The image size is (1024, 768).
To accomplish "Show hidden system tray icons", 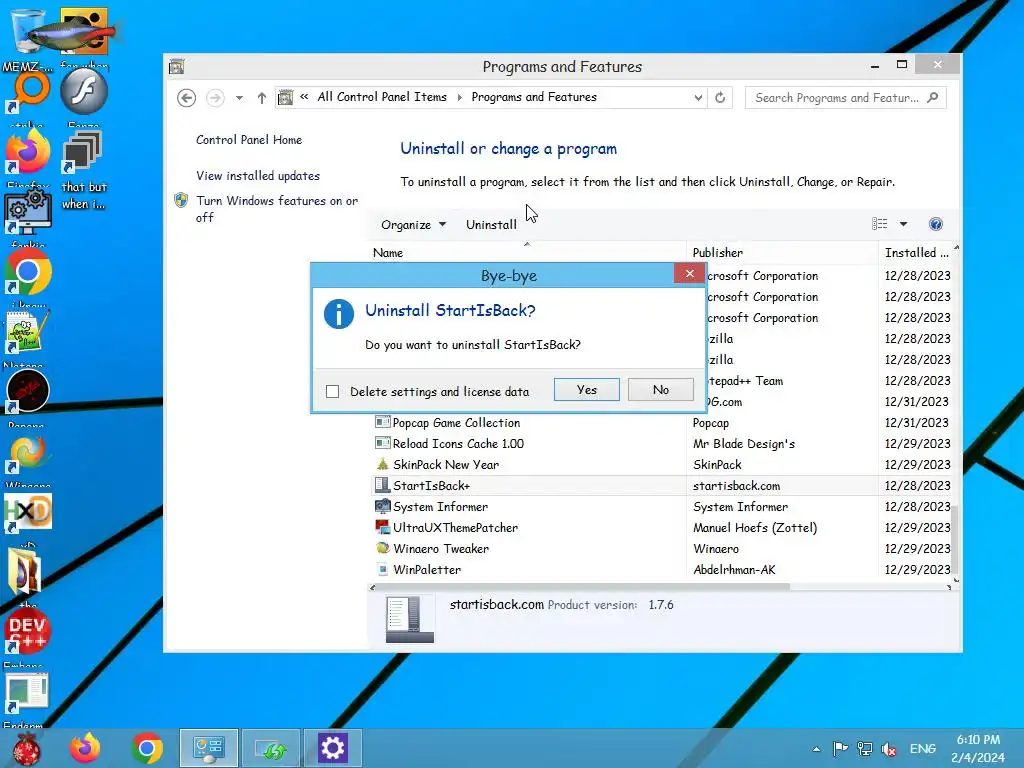I will point(816,749).
